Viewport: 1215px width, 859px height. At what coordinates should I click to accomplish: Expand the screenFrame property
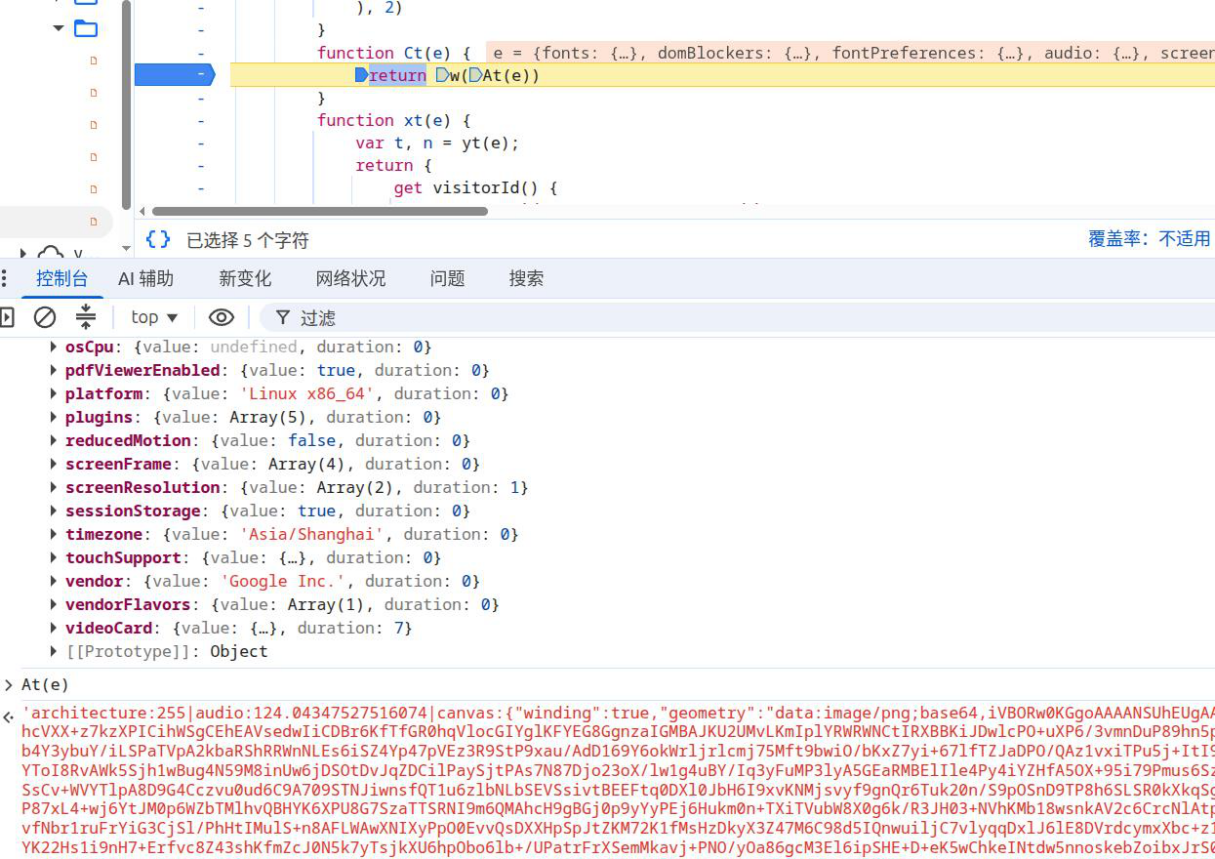point(53,464)
